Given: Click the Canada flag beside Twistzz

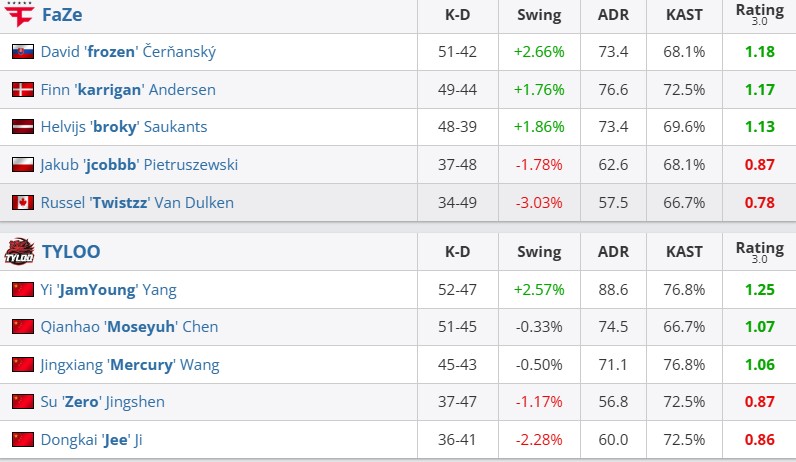Looking at the screenshot, I should (x=22, y=202).
